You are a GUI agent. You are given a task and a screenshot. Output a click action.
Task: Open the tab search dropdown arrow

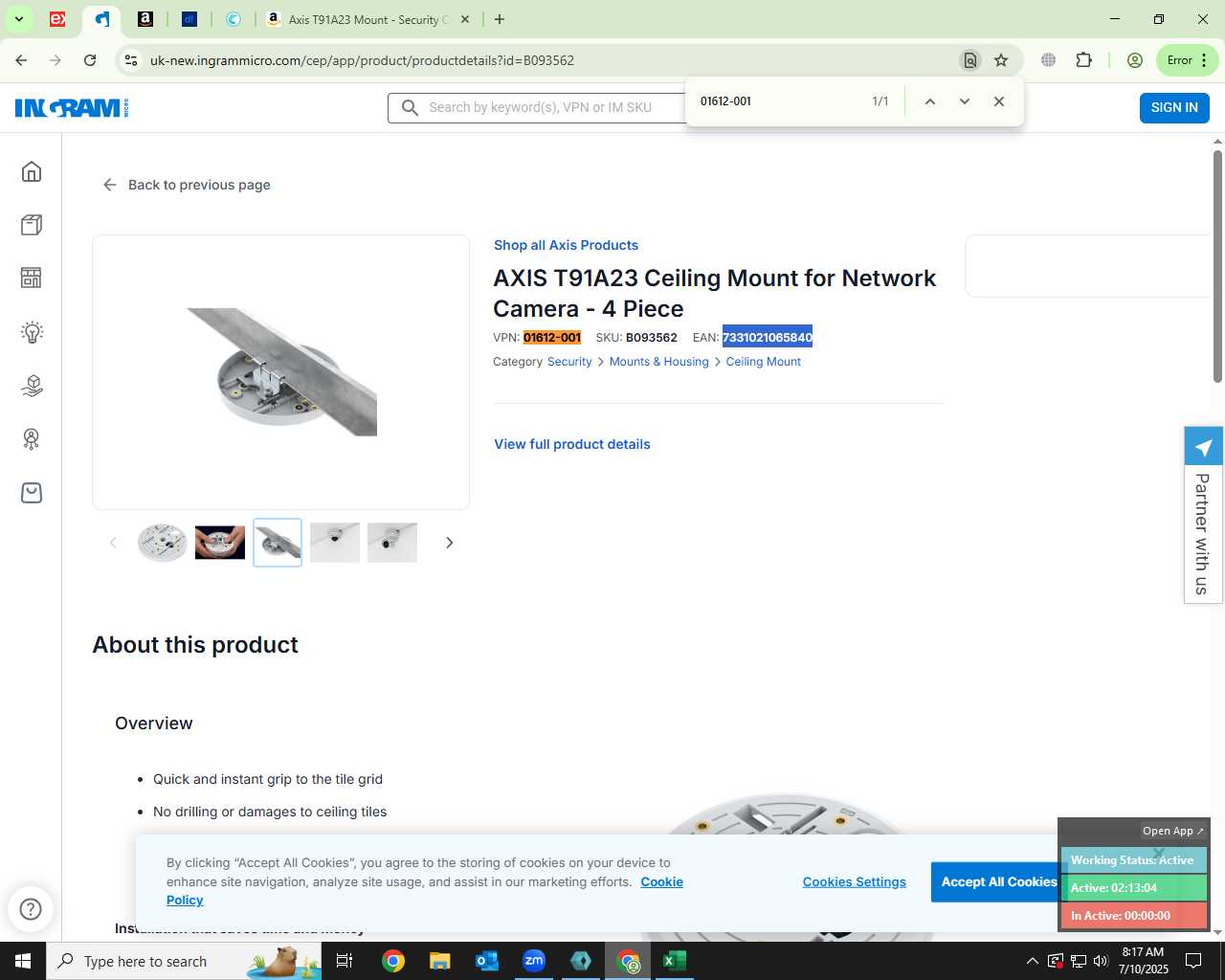[x=18, y=19]
